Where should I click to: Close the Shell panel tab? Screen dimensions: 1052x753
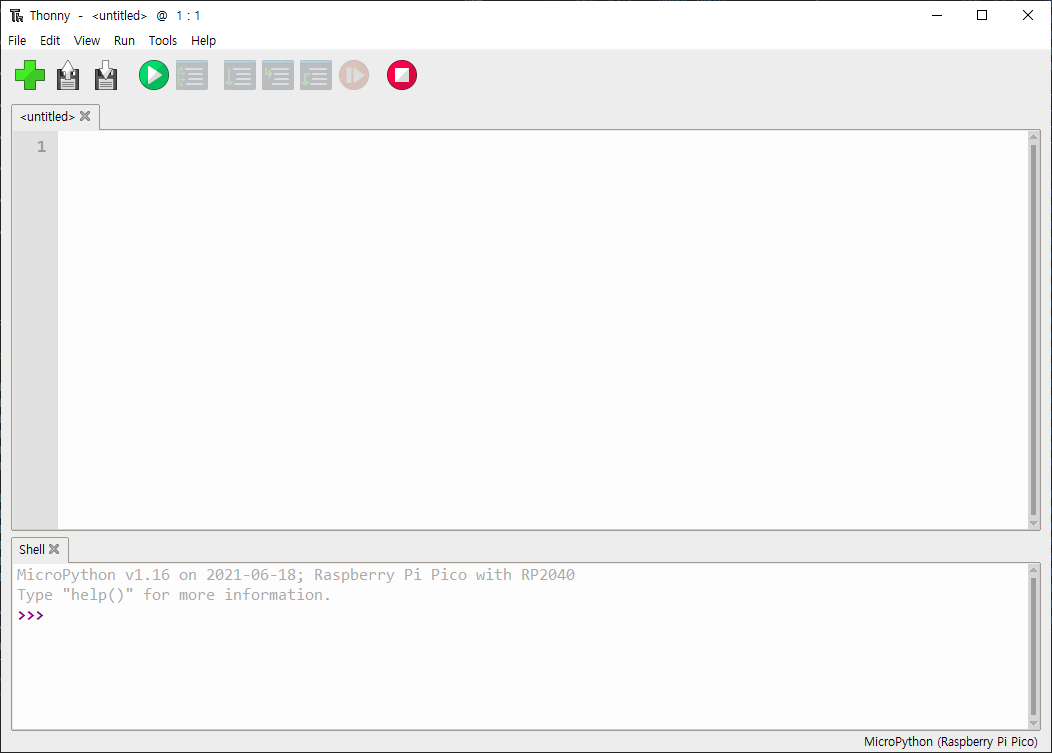pyautogui.click(x=54, y=549)
